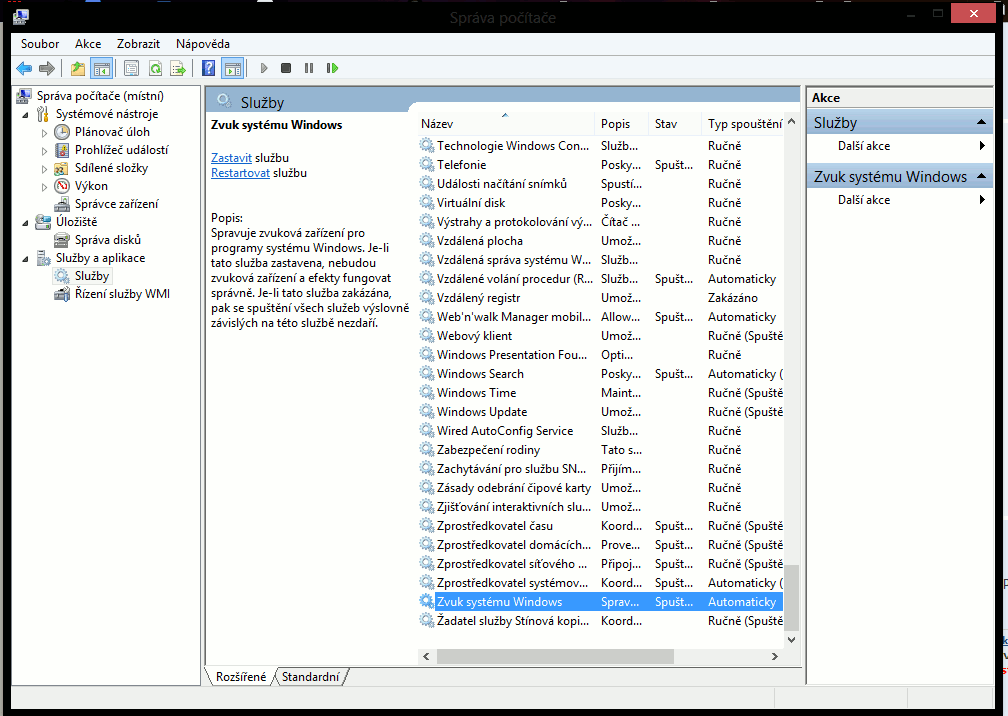Toggle the Action pane show/hide toolbar button
The image size is (1008, 716).
[232, 68]
